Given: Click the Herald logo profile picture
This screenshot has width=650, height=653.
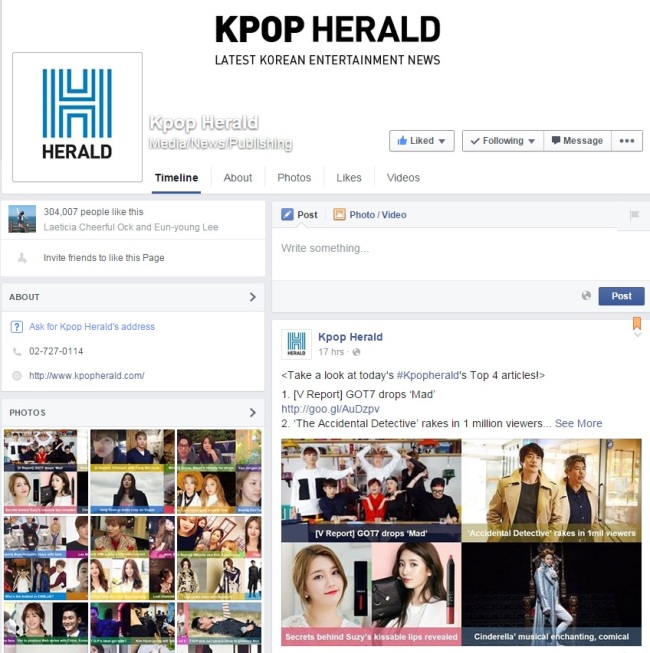Looking at the screenshot, I should pos(77,117).
